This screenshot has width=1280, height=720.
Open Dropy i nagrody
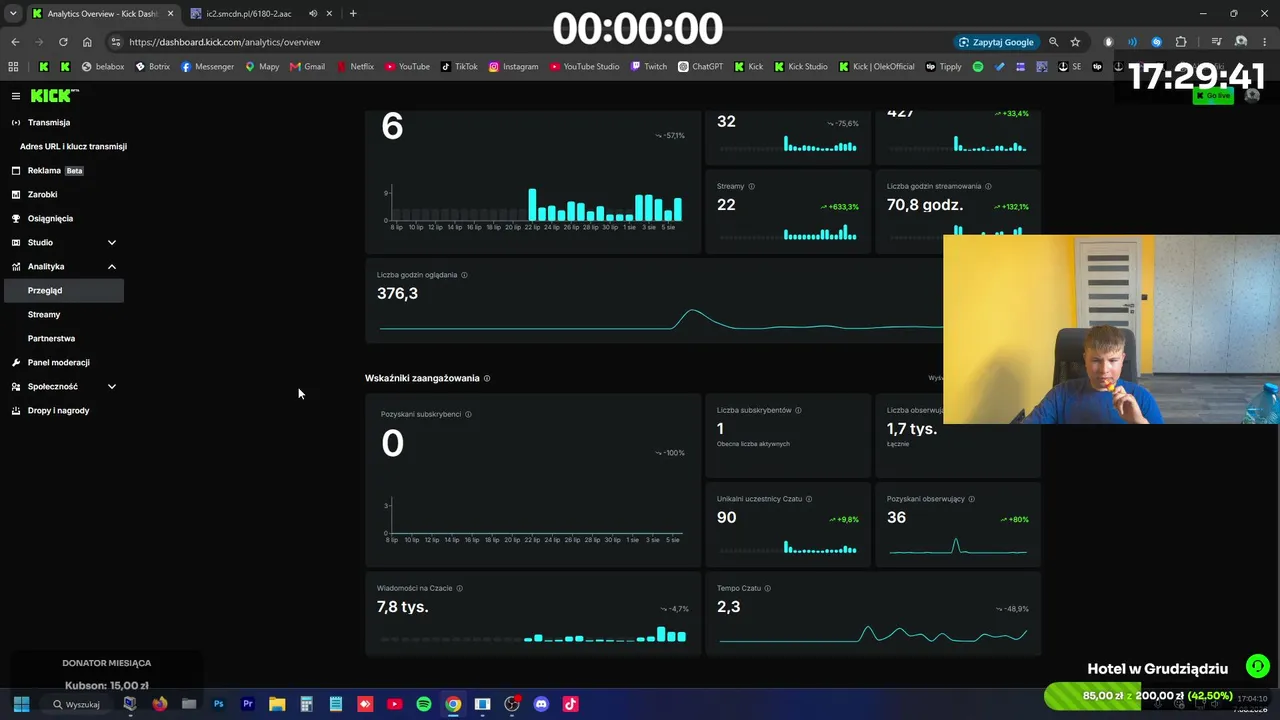pos(59,410)
